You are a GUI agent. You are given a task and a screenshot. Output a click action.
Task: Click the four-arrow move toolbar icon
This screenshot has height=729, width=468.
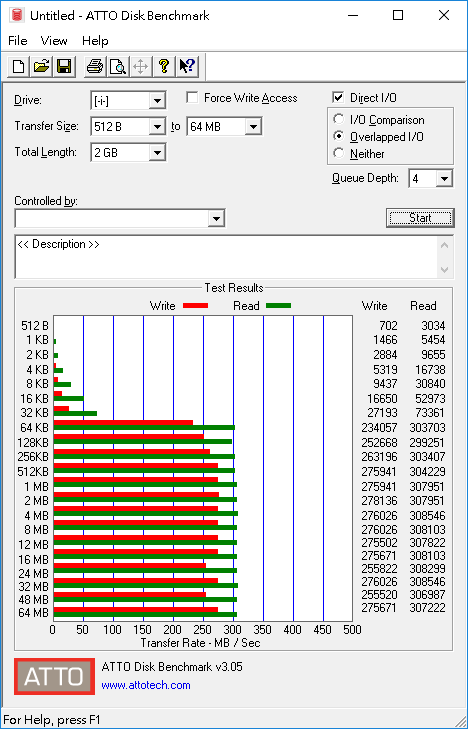pyautogui.click(x=140, y=66)
